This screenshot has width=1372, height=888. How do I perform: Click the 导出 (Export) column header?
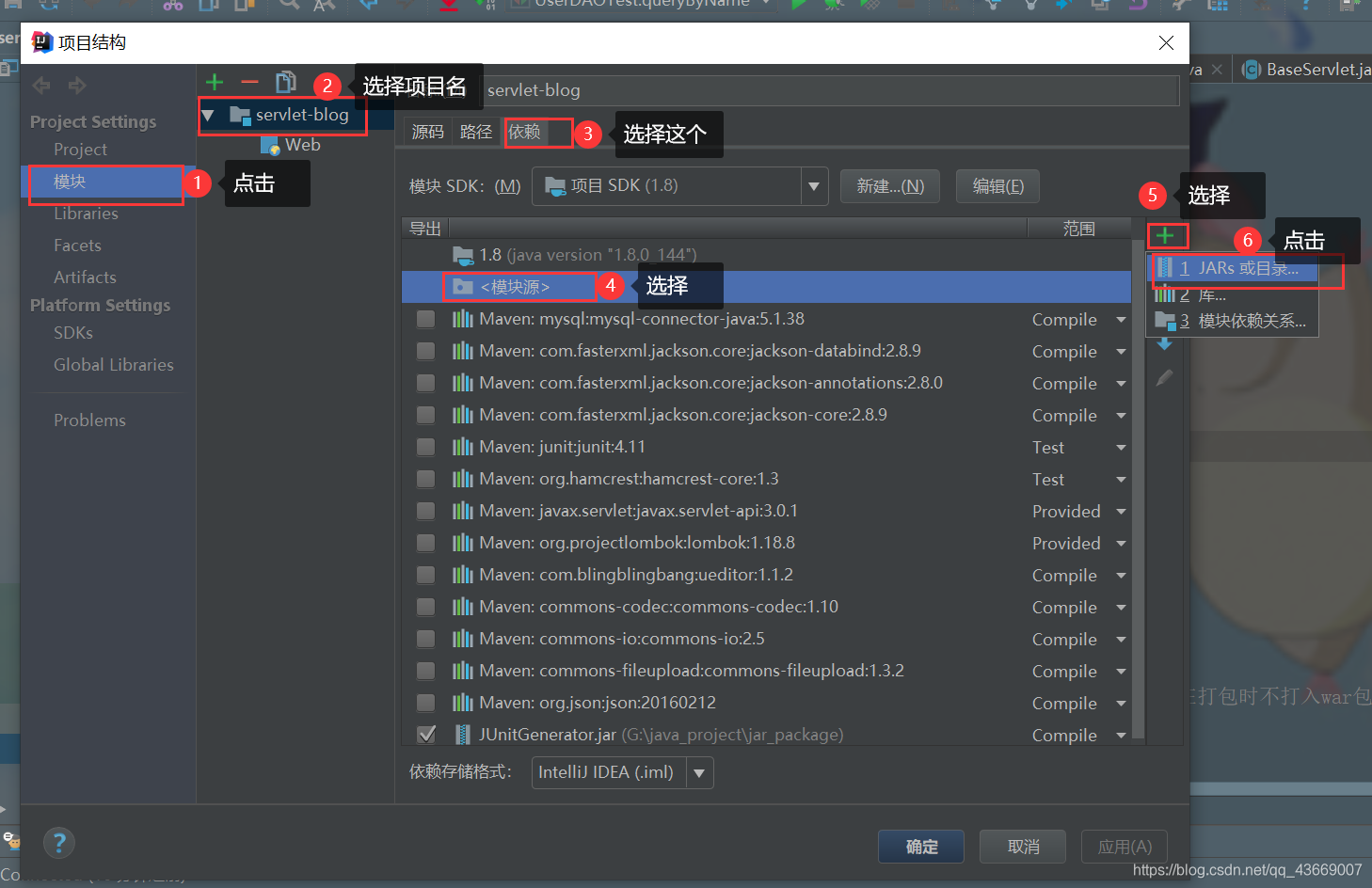(x=425, y=228)
